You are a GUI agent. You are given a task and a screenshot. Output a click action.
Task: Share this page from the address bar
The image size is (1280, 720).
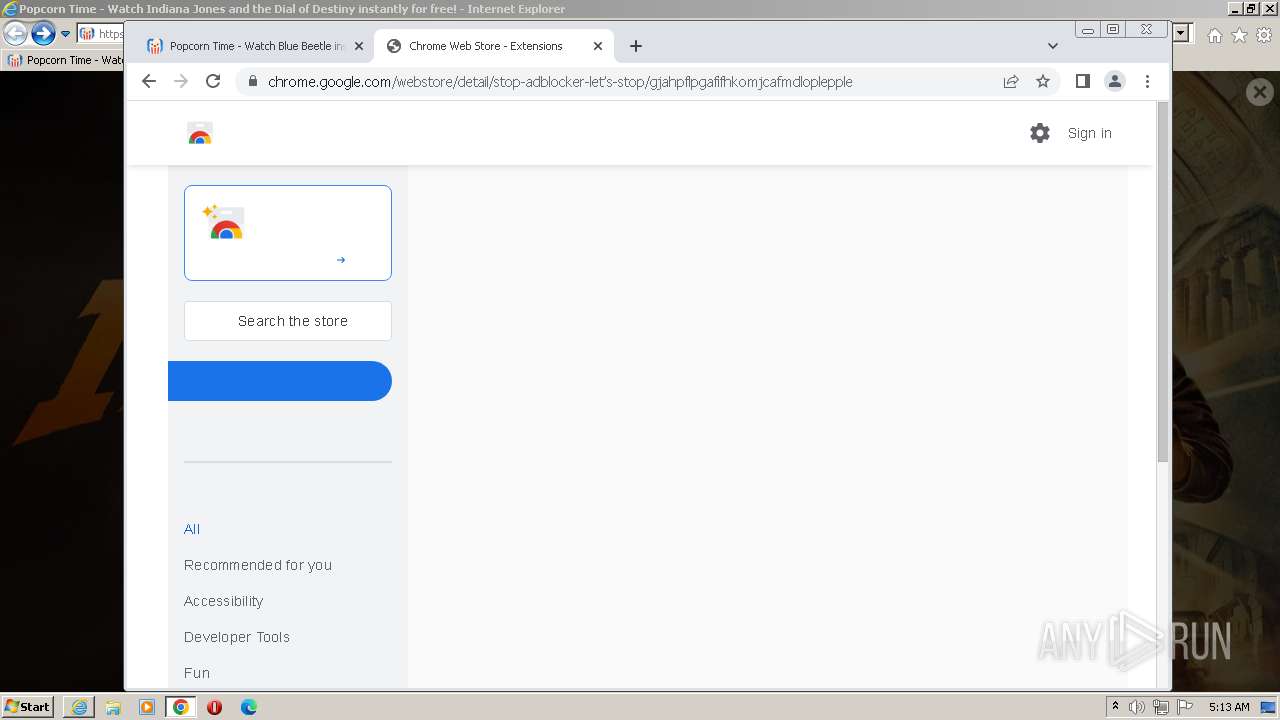tap(1011, 81)
